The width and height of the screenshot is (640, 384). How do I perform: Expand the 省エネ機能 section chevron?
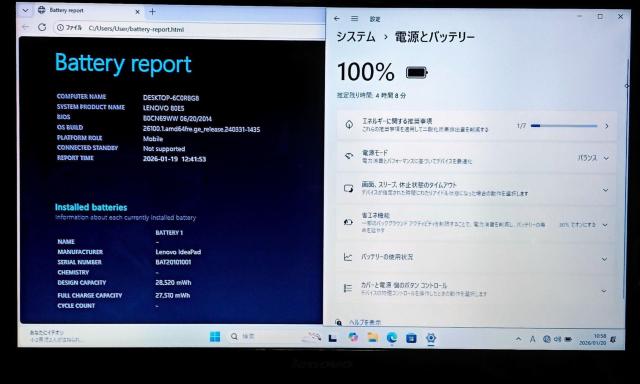pyautogui.click(x=605, y=225)
